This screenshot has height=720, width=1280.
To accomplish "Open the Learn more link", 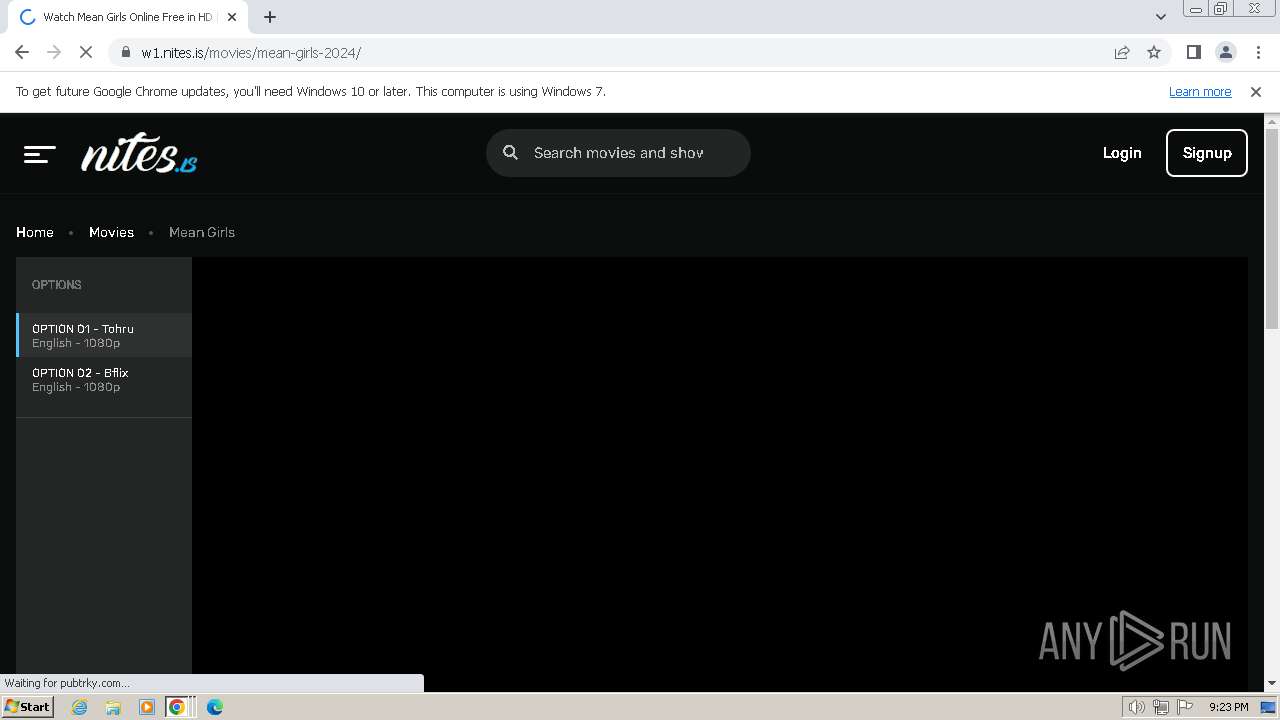I will point(1200,91).
